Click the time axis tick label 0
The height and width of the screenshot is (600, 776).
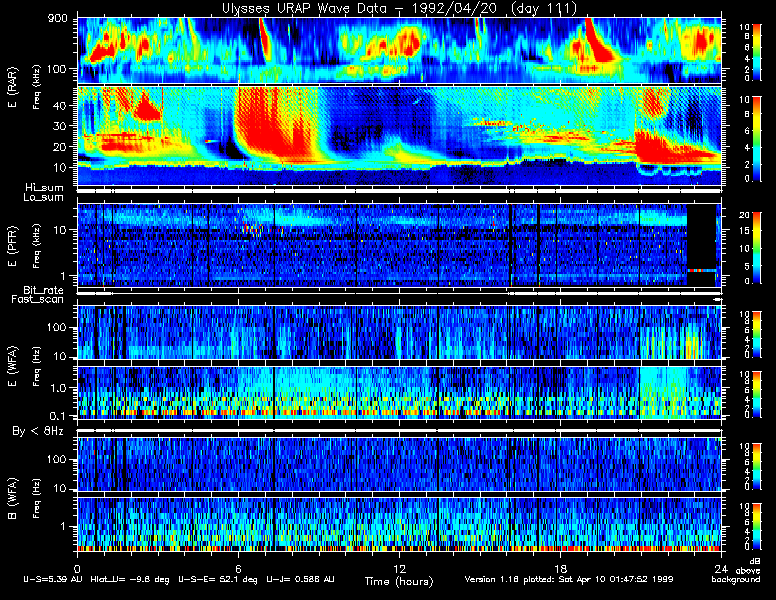(77, 568)
